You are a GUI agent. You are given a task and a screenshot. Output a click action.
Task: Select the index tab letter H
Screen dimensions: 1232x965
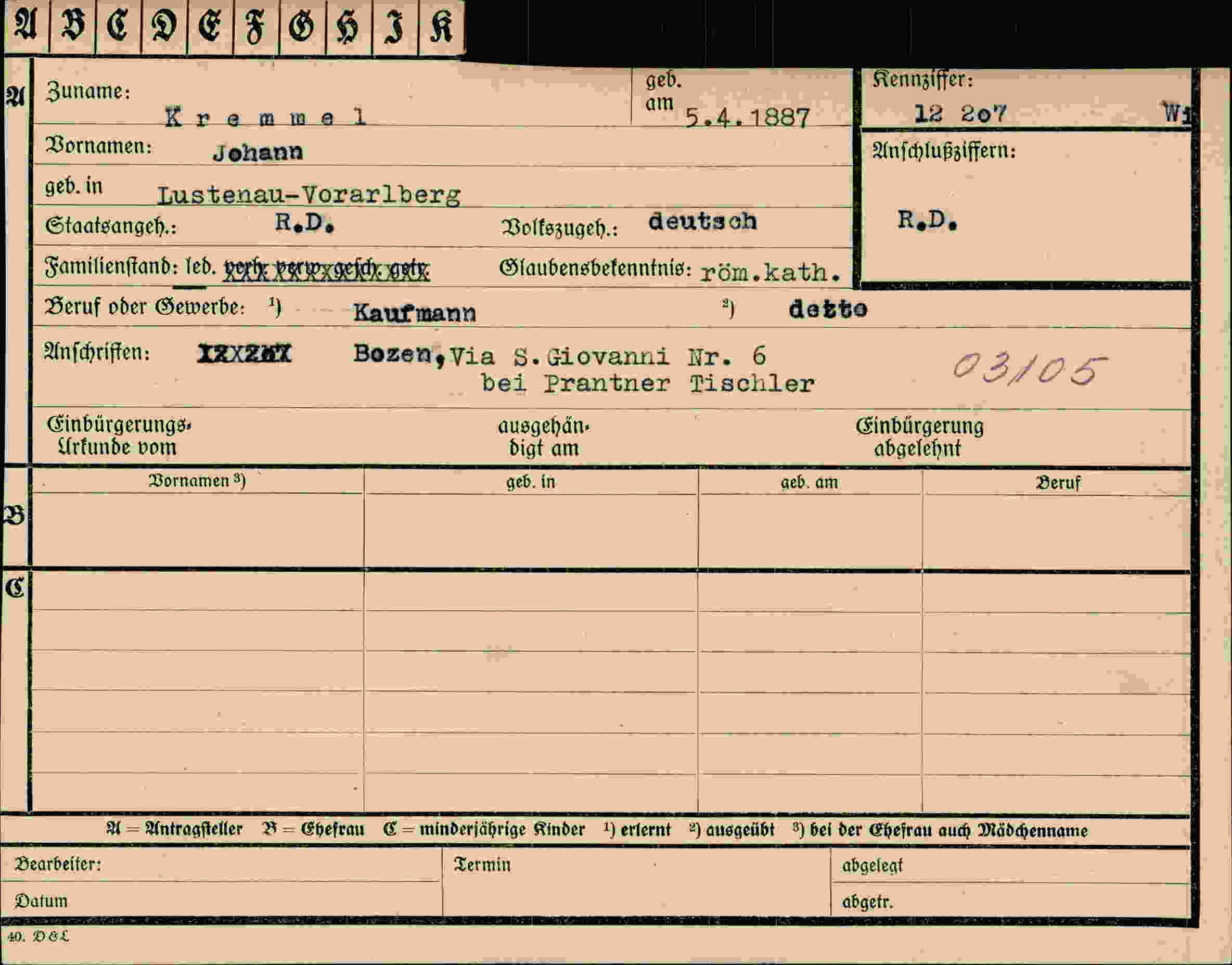click(349, 27)
